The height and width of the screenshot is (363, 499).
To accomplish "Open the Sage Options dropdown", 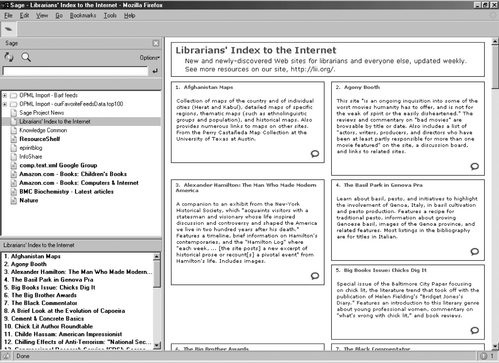I will coord(149,58).
